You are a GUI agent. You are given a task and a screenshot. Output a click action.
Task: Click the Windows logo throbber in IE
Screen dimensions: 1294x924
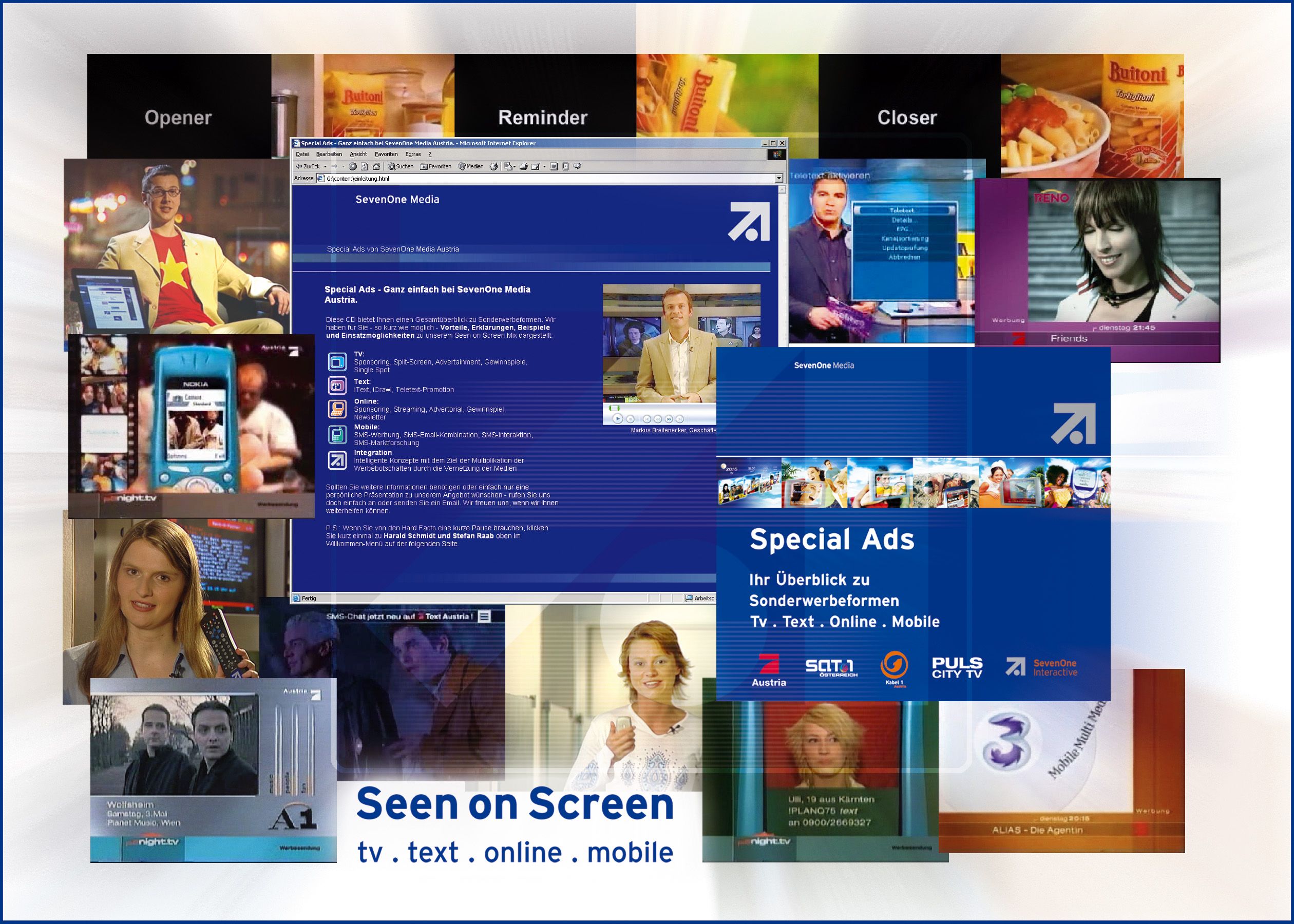(x=777, y=154)
